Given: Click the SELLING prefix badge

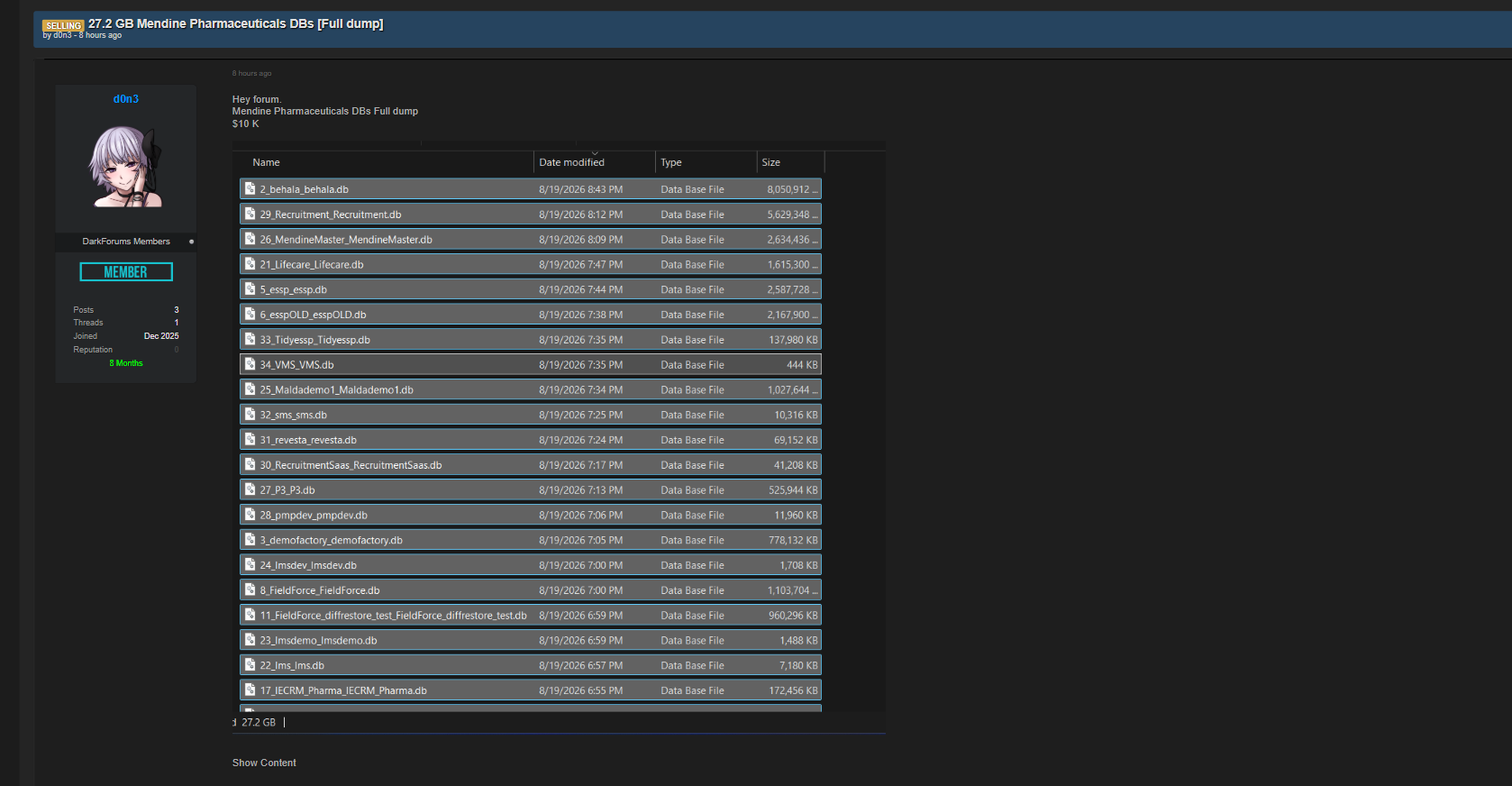Looking at the screenshot, I should (x=63, y=25).
